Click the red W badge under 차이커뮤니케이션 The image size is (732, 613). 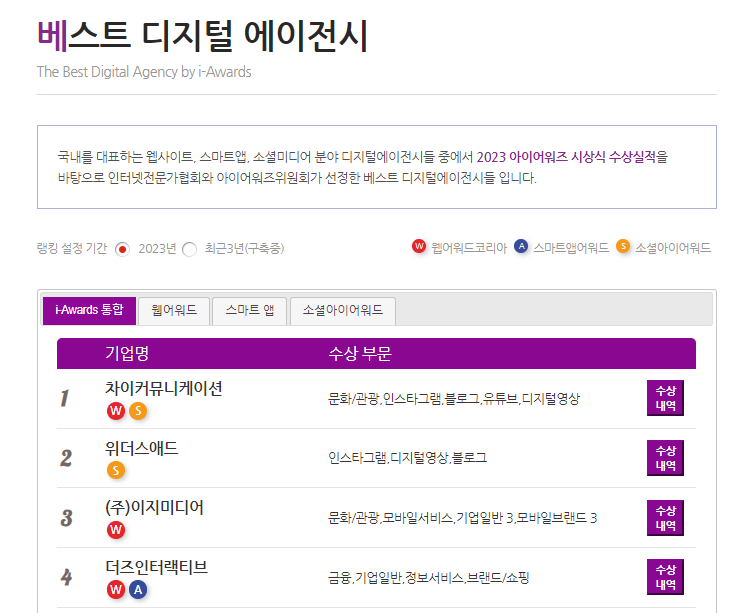click(x=116, y=411)
